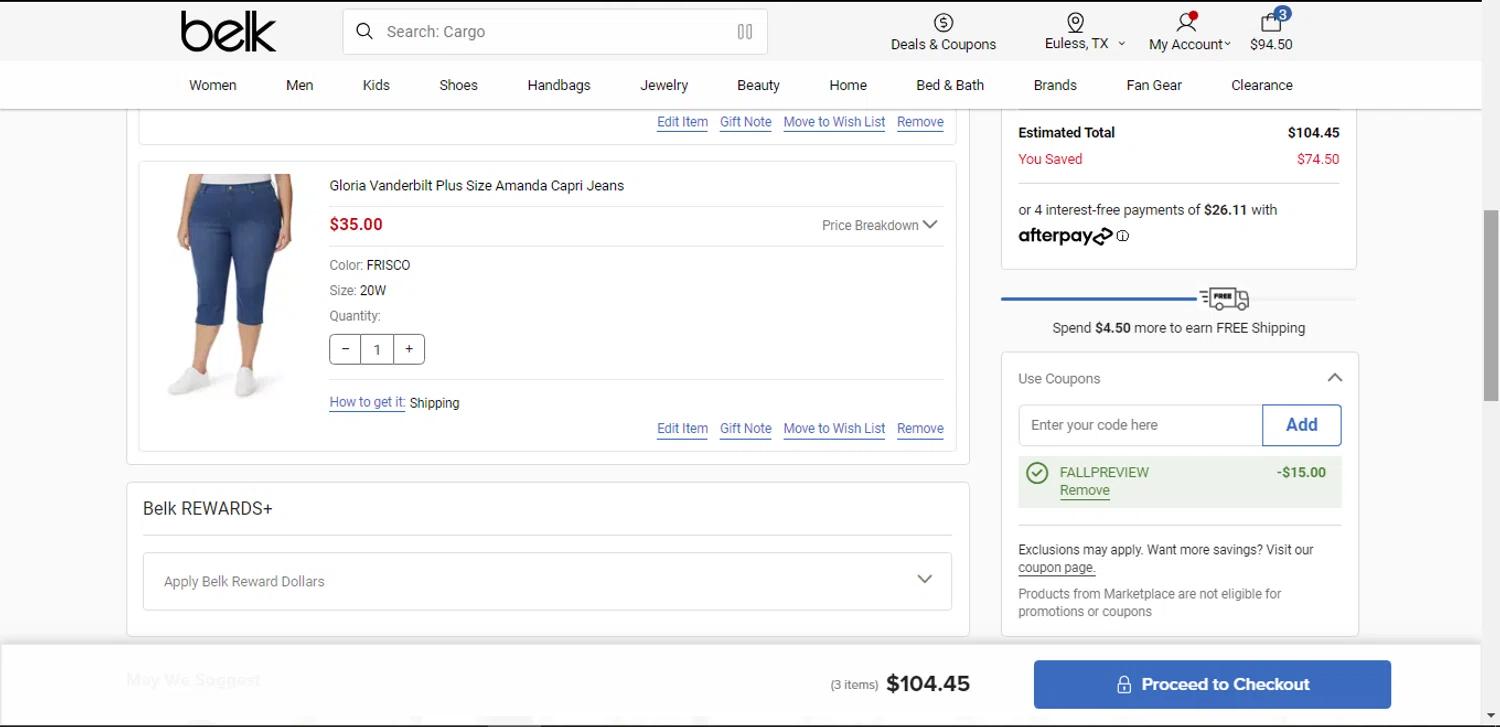This screenshot has height=727, width=1500.
Task: Click the Afterpay info icon
Action: [x=1123, y=237]
